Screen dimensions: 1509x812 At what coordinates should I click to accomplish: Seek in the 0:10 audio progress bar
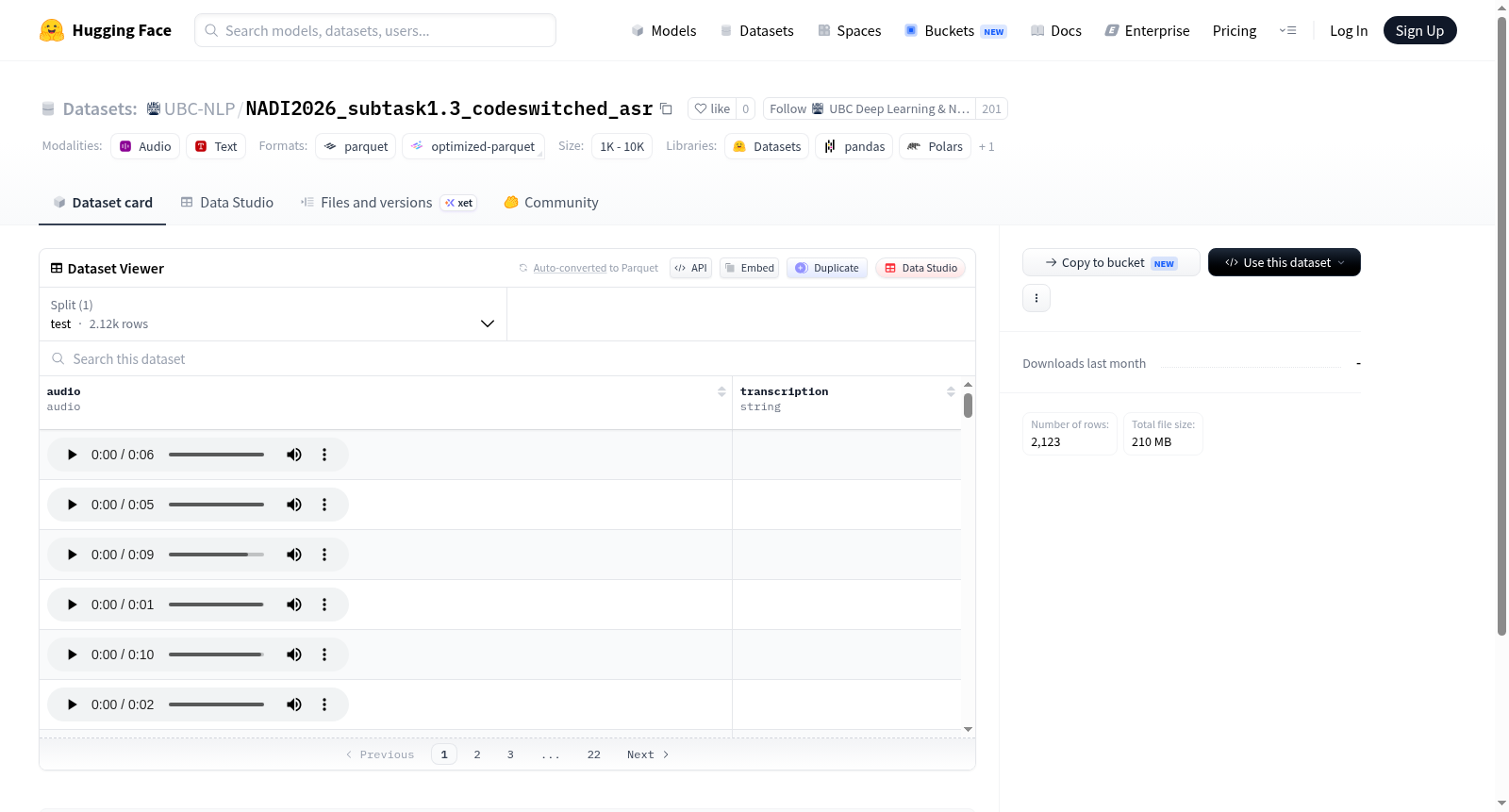(216, 655)
